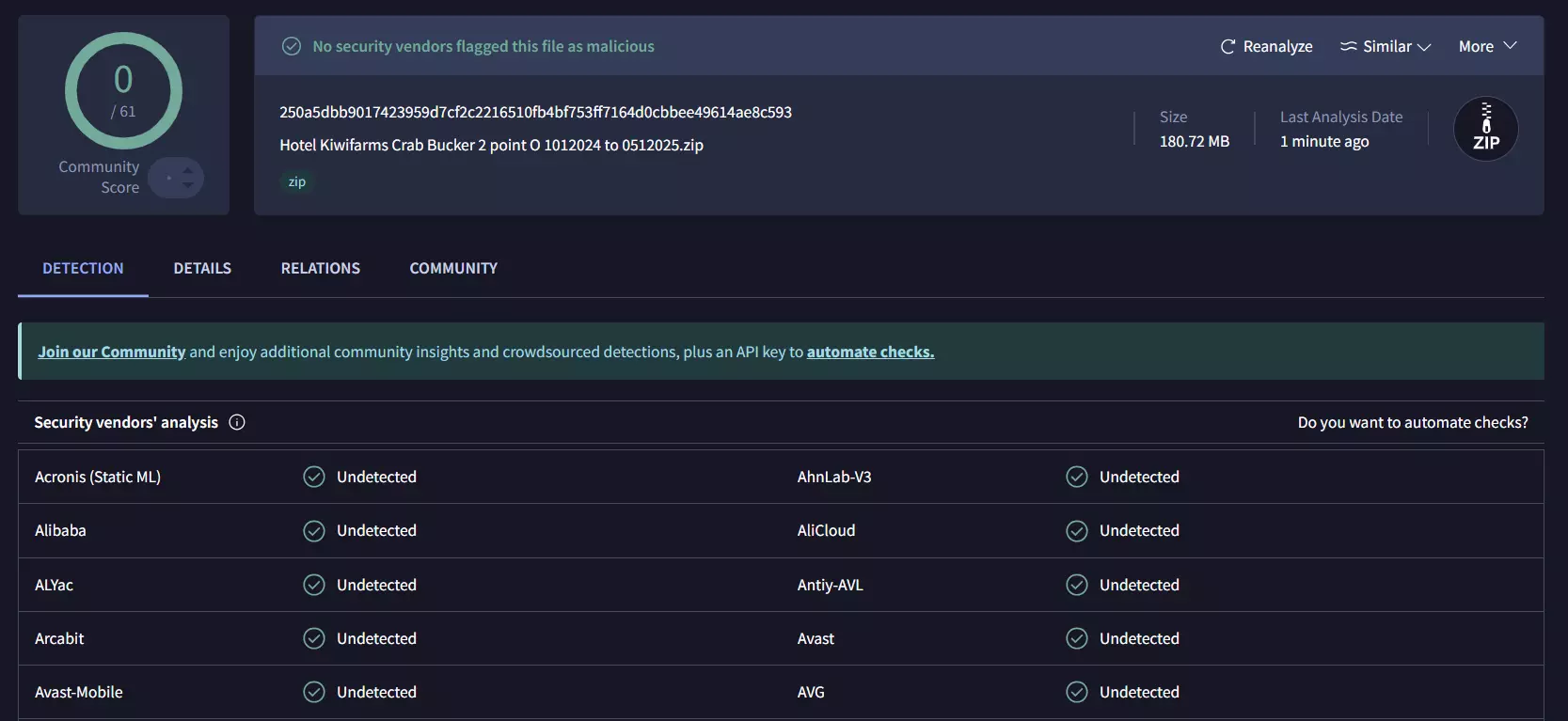Click the 'Avast-Mobile' vendor name
This screenshot has width=1568, height=721.
pos(79,692)
